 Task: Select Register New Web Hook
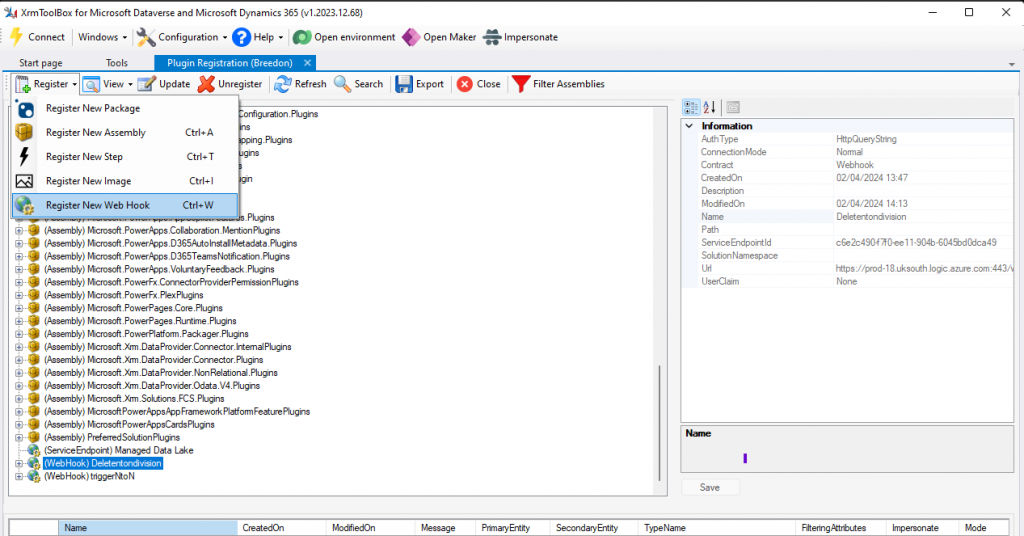pyautogui.click(x=98, y=205)
